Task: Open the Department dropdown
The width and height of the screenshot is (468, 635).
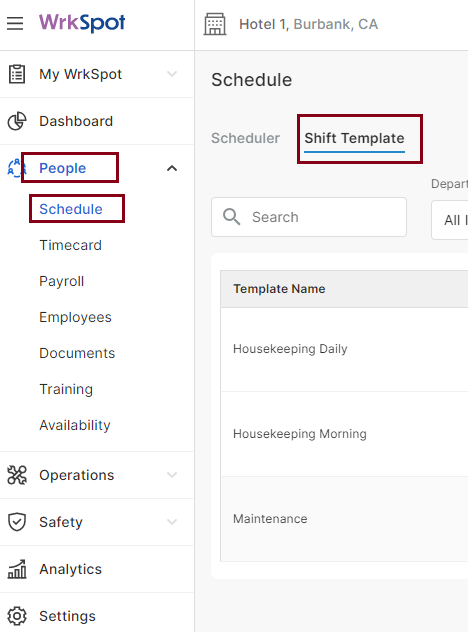Action: 449,220
